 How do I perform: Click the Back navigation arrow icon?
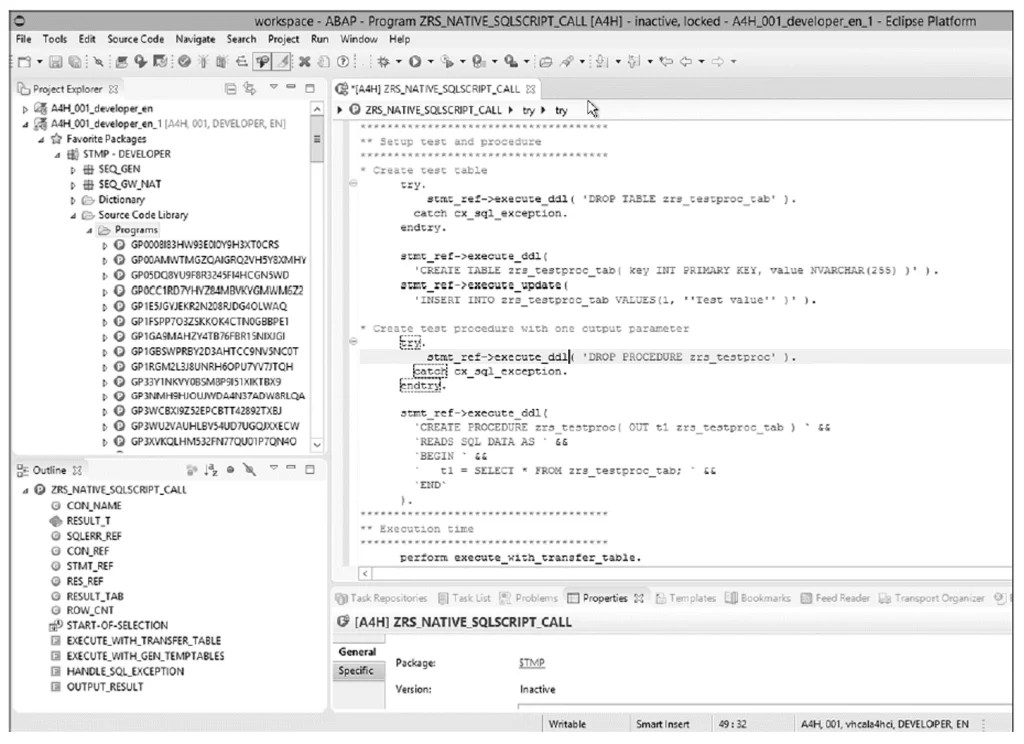[x=686, y=61]
